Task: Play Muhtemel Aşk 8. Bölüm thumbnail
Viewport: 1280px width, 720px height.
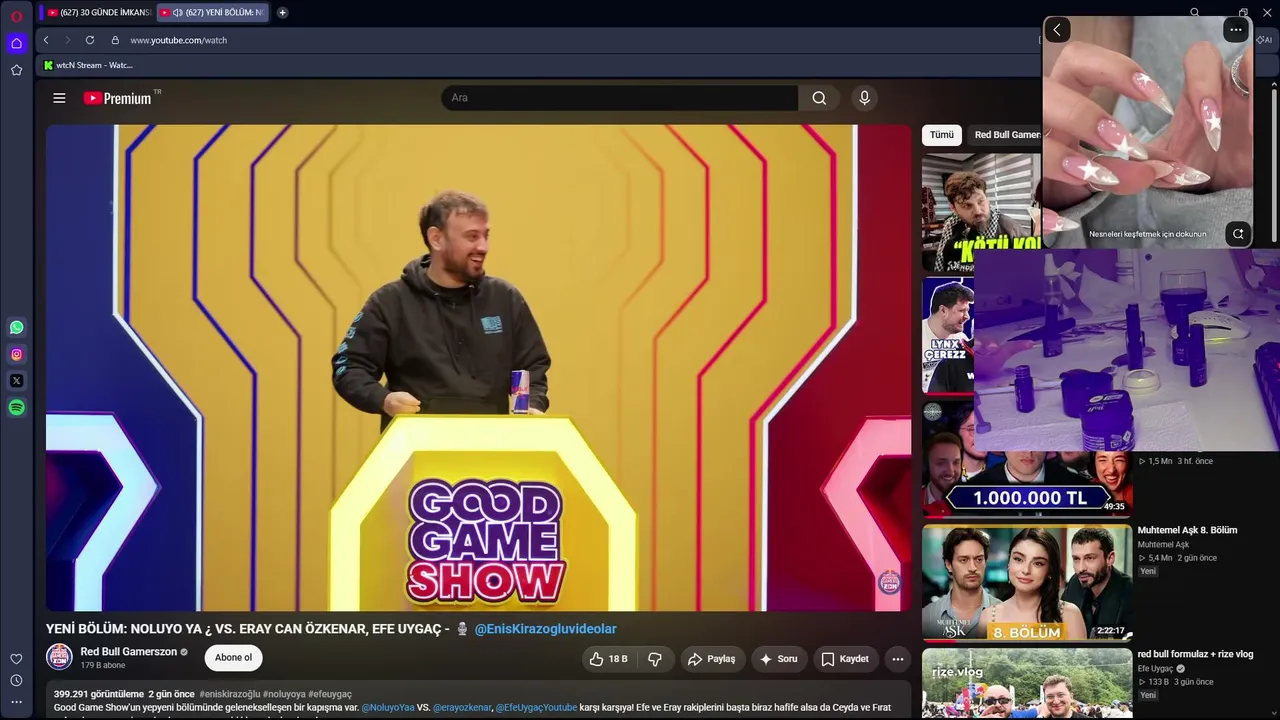Action: (x=1027, y=582)
